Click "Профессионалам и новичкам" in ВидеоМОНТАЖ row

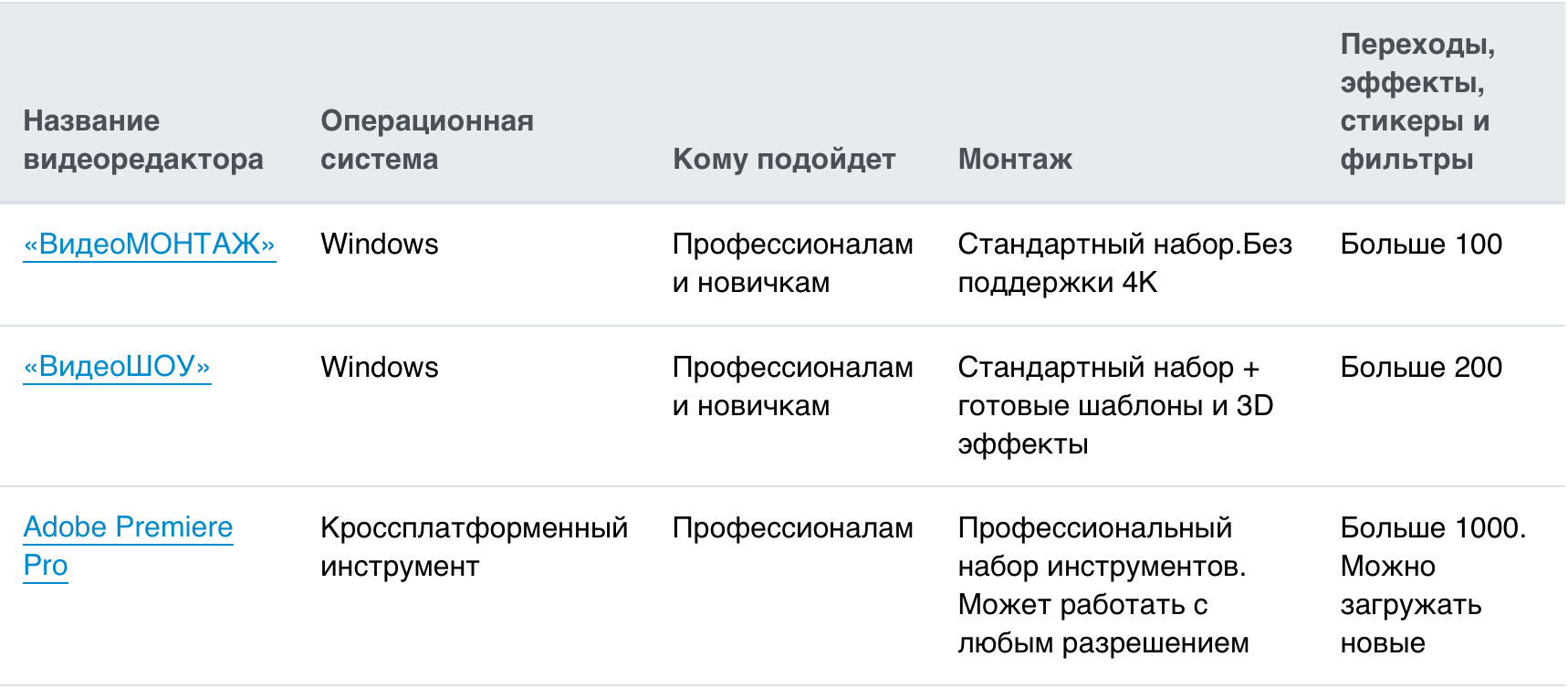(x=792, y=263)
